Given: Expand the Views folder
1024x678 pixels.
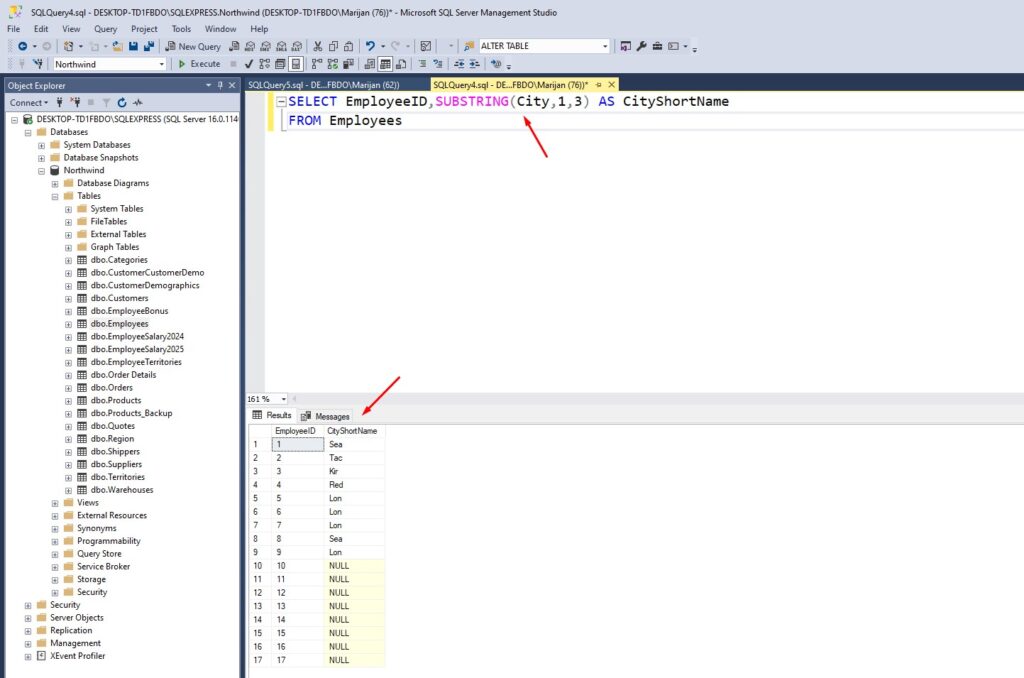Looking at the screenshot, I should (x=55, y=504).
